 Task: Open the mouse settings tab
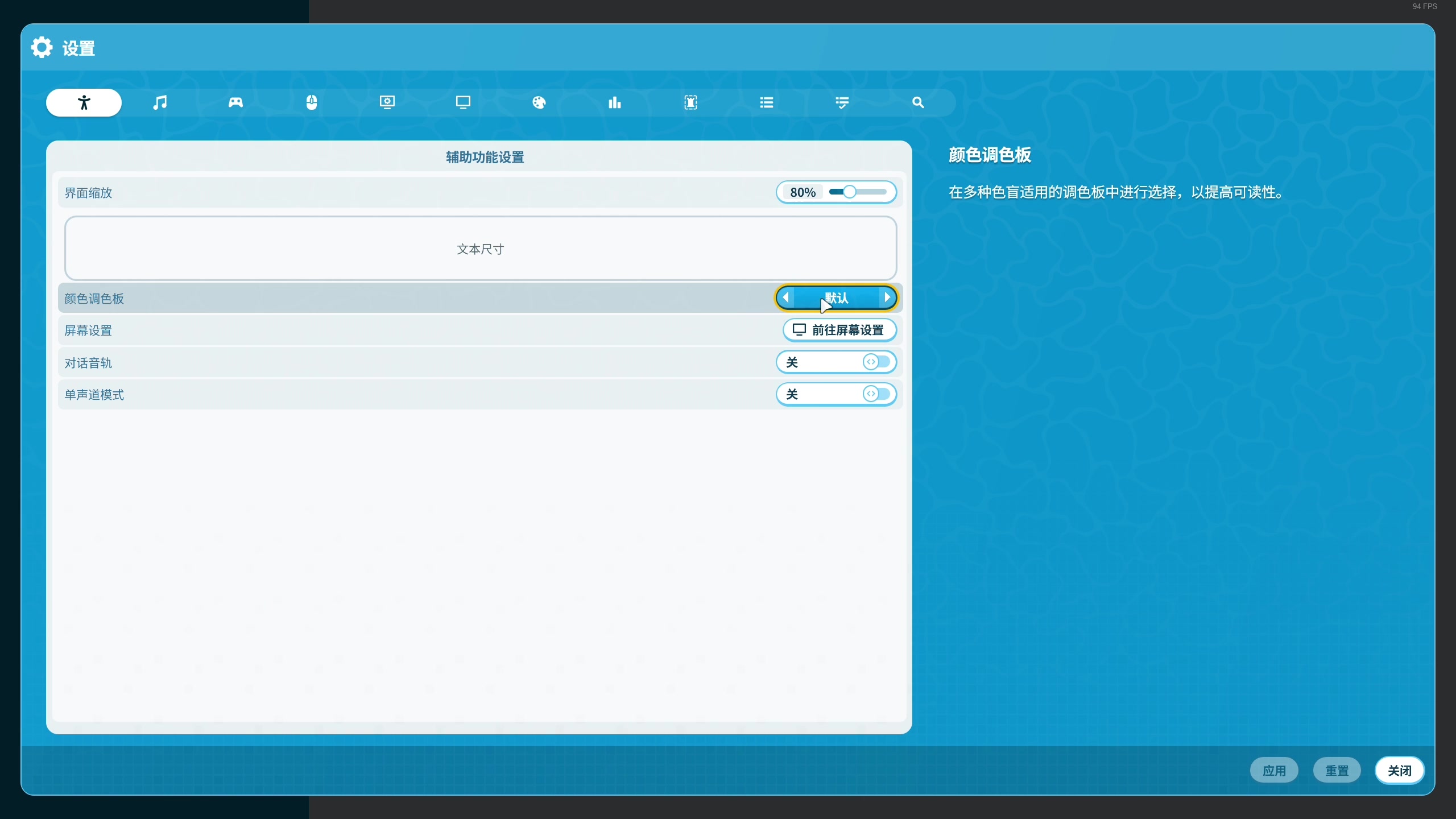[312, 102]
